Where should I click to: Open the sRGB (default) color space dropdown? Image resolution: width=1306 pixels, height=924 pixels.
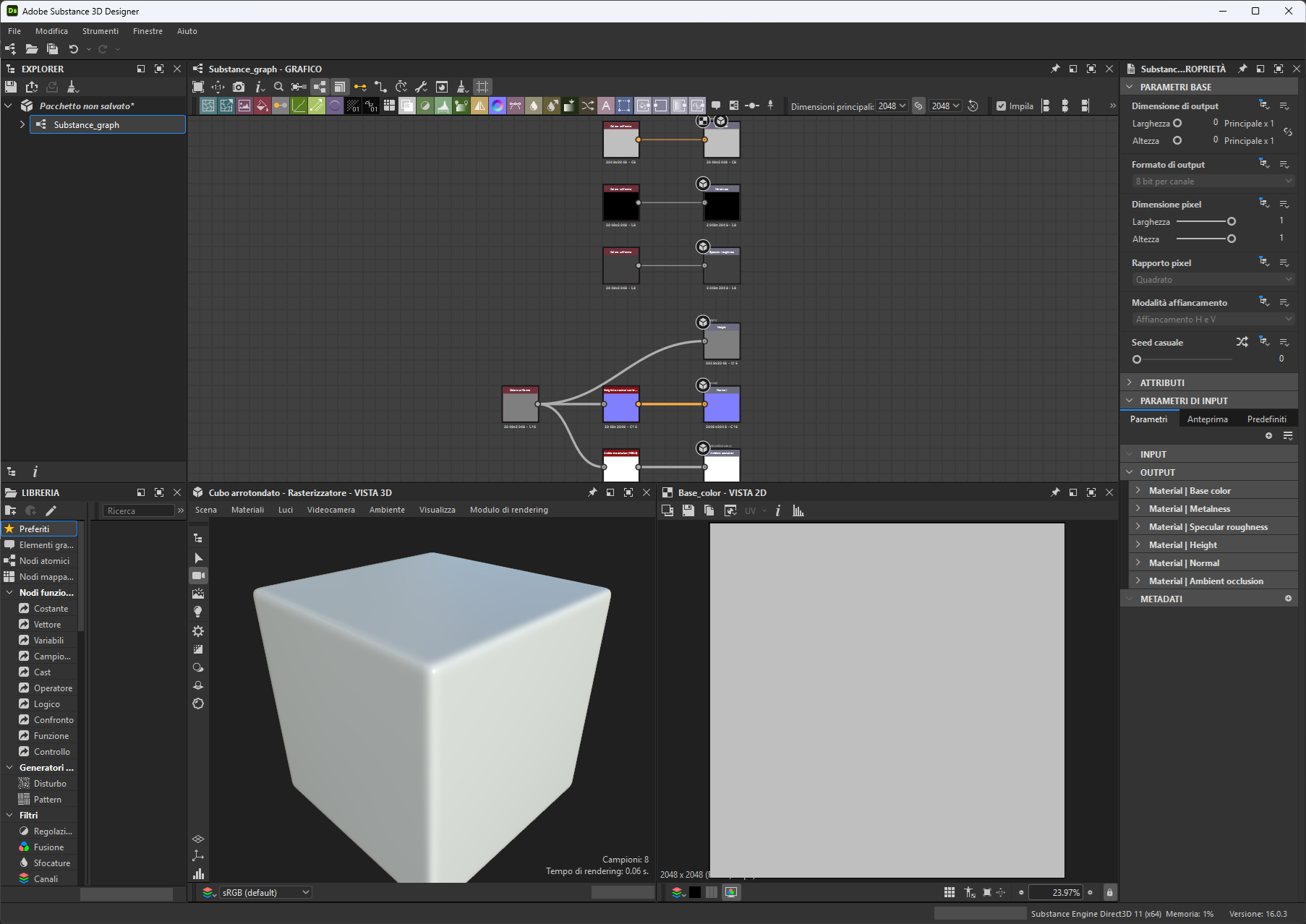(x=265, y=892)
